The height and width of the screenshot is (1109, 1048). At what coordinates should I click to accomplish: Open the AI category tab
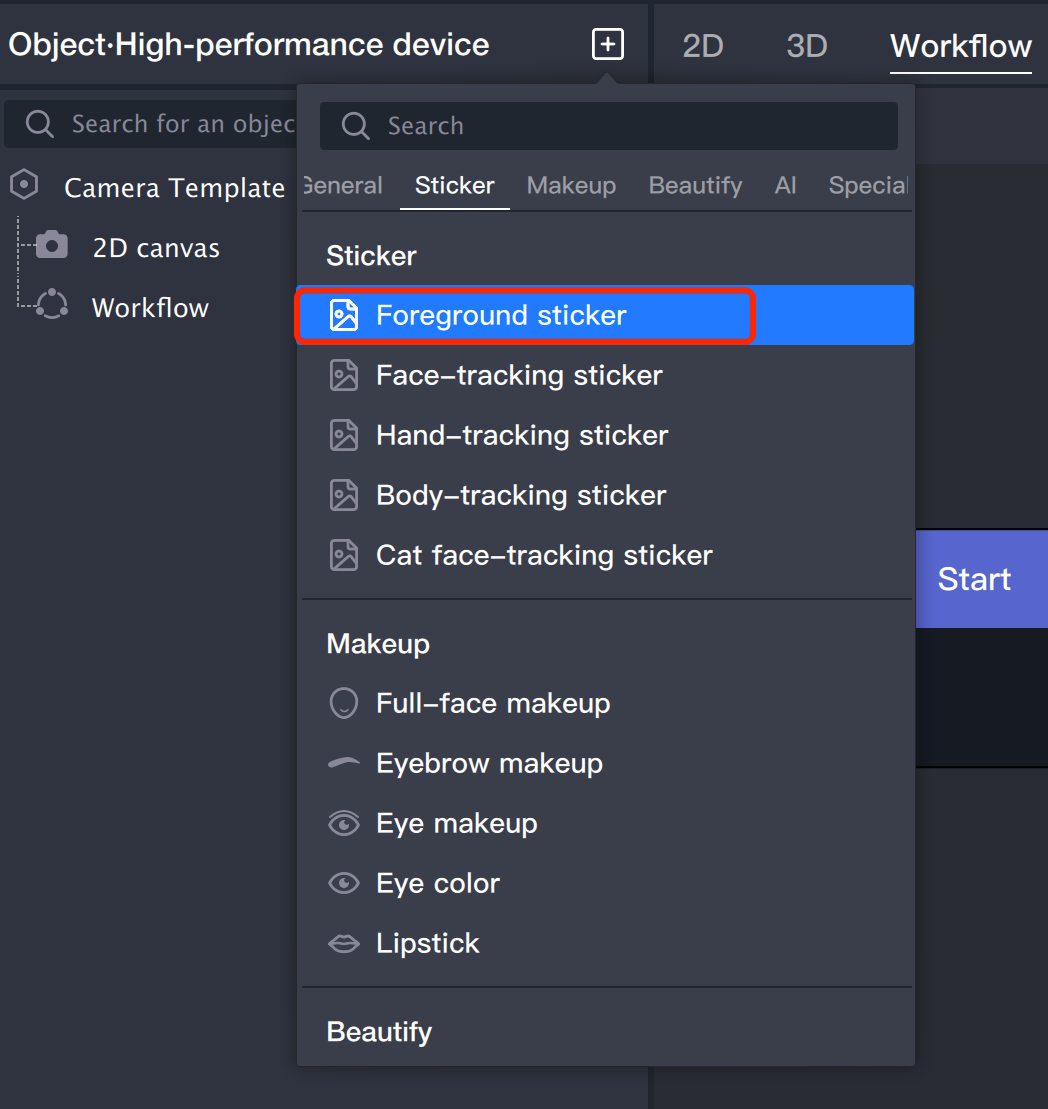coord(785,186)
